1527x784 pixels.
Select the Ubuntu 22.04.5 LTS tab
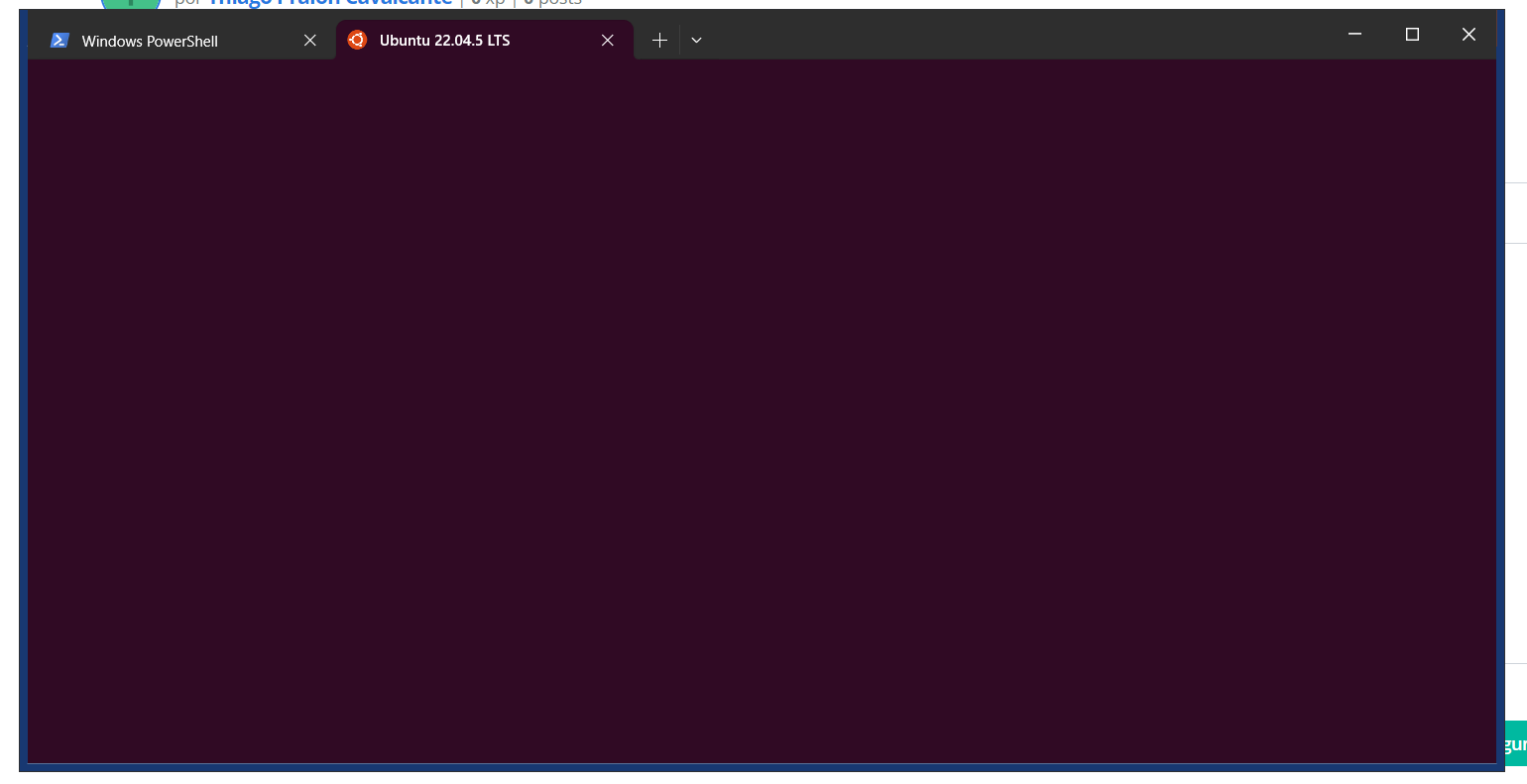point(484,41)
